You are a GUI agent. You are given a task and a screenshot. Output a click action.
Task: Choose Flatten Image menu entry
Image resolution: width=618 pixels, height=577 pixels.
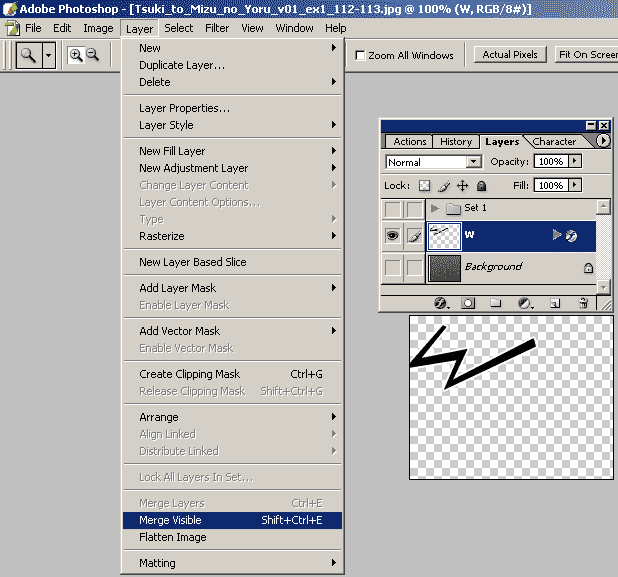point(232,537)
